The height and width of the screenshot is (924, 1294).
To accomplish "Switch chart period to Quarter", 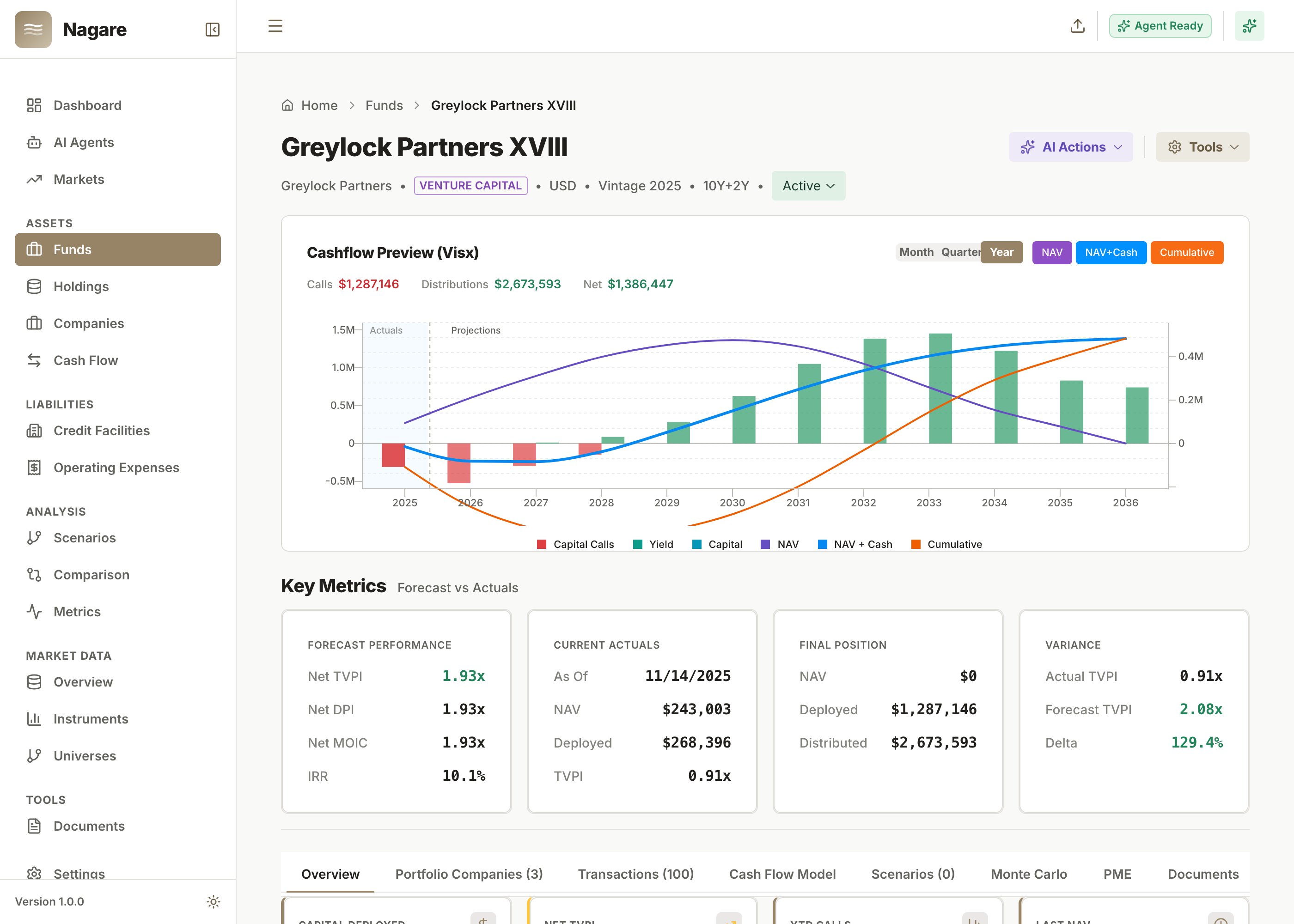I will pos(960,252).
